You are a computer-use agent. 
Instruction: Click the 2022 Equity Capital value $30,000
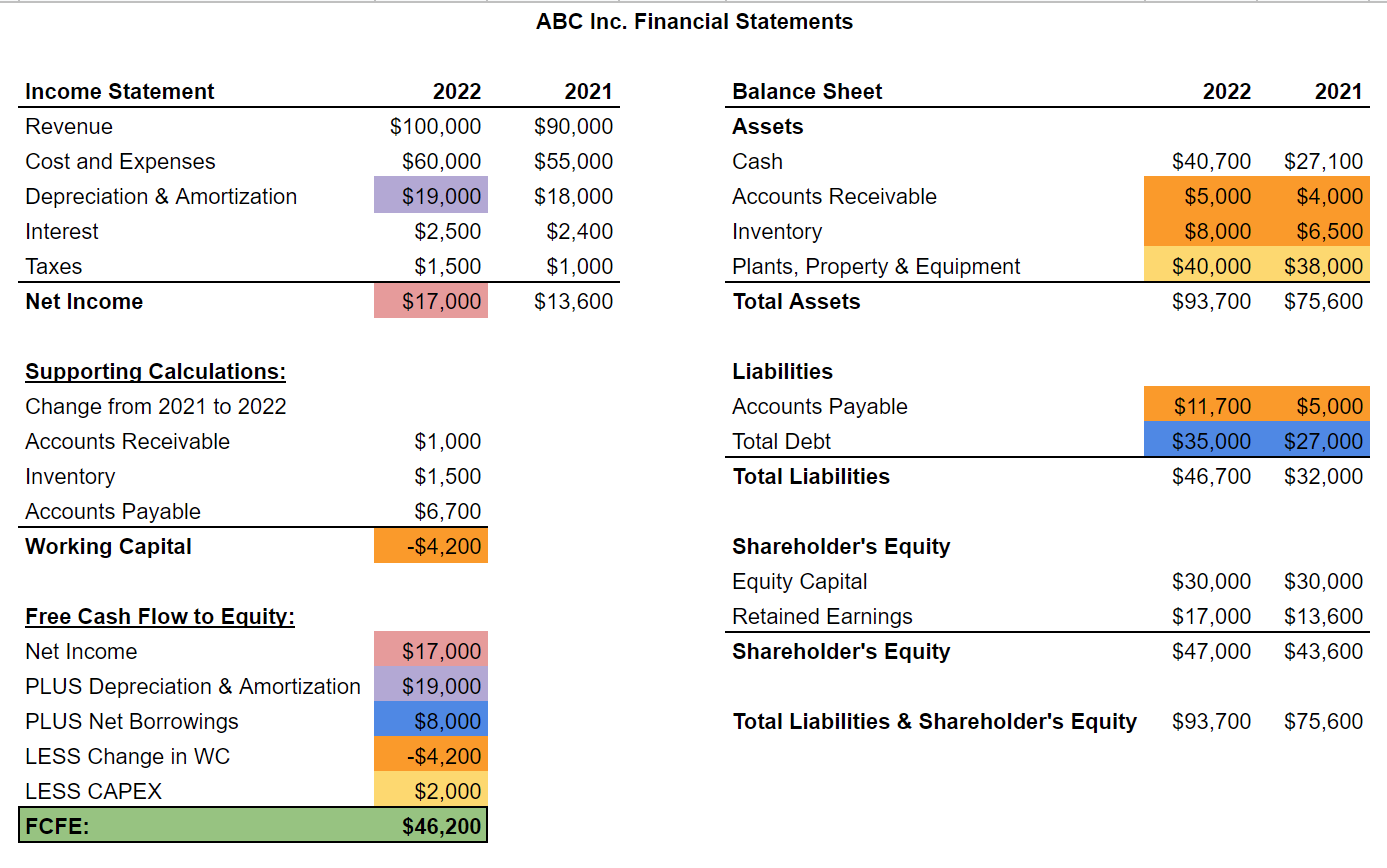1211,581
